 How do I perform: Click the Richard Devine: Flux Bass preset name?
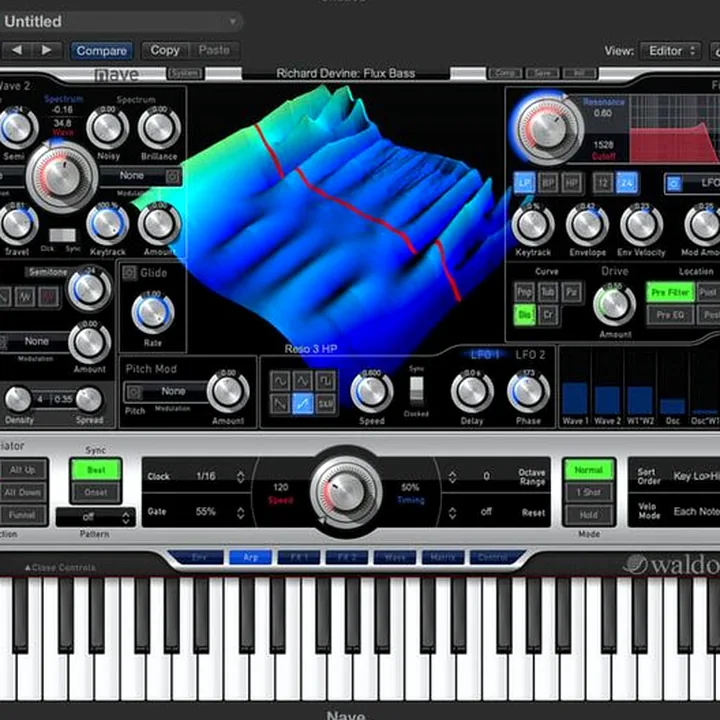point(346,73)
